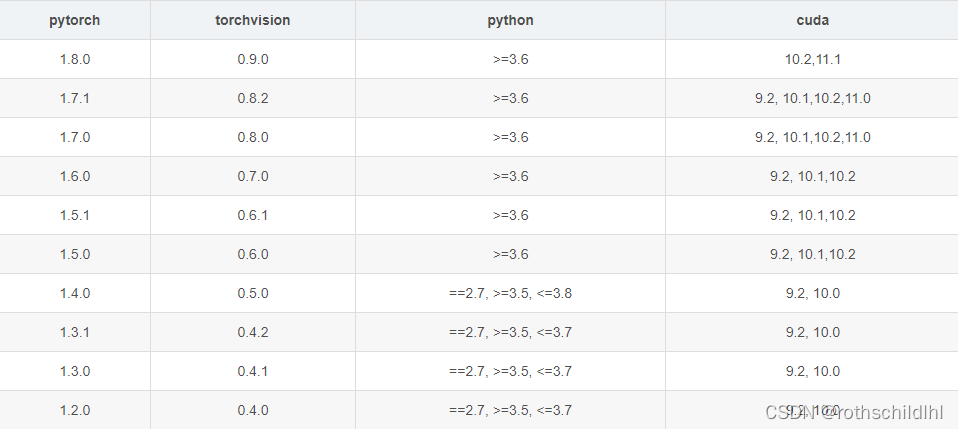The image size is (958, 429).
Task: Select the pytorch 1.3.1 cell
Action: 75,332
